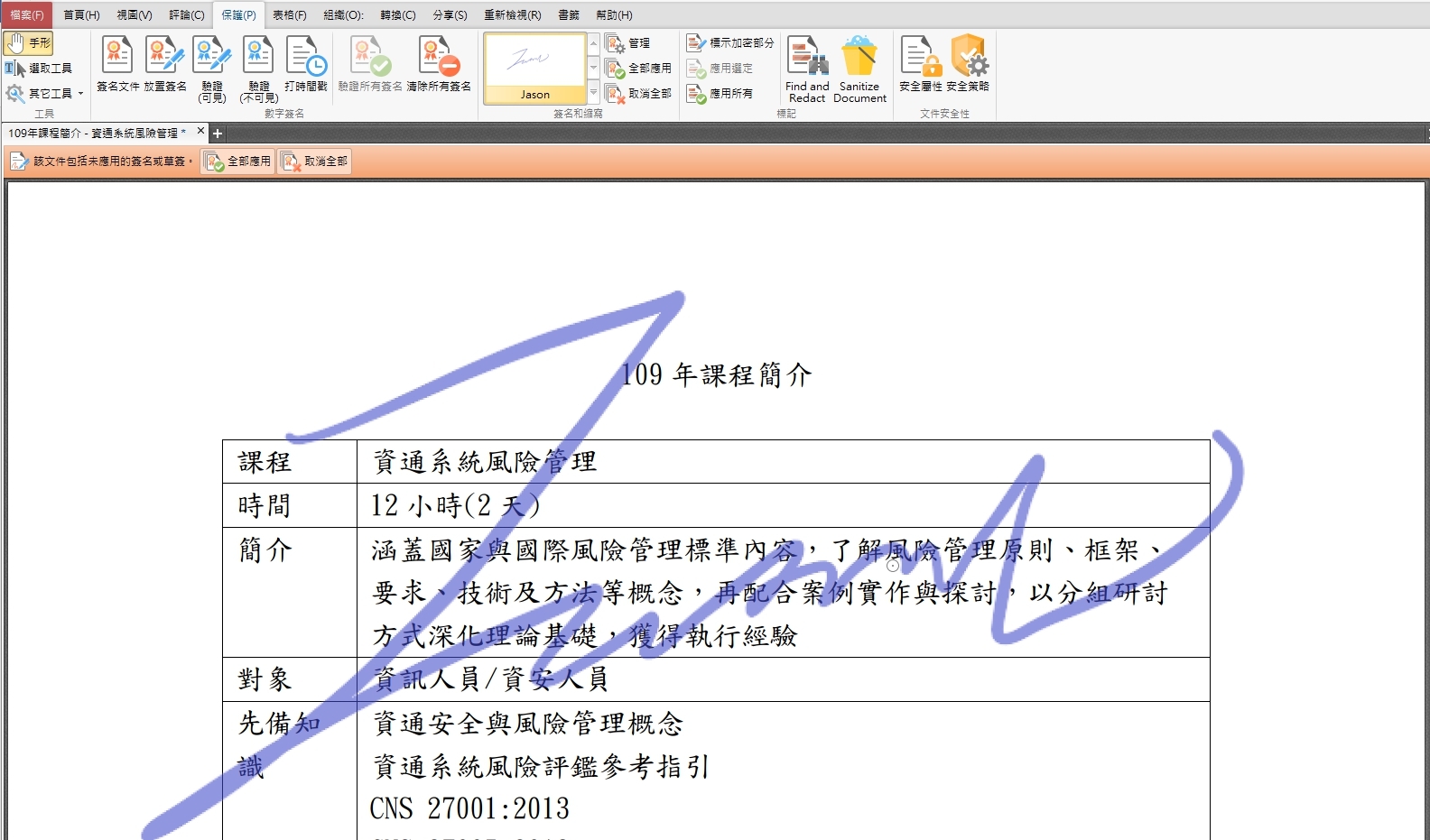Click Apply All (全部應用) in ribbon
The width and height of the screenshot is (1430, 840).
(638, 68)
